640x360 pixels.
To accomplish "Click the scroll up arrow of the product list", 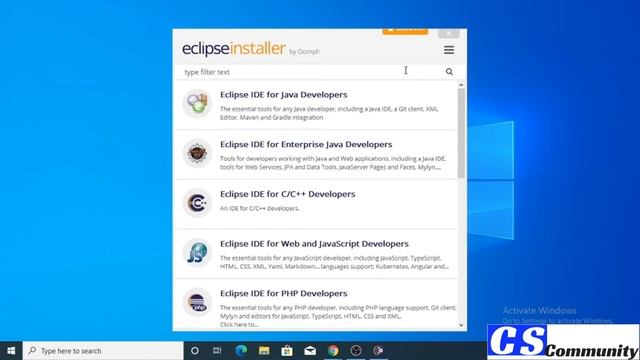I will pos(461,85).
